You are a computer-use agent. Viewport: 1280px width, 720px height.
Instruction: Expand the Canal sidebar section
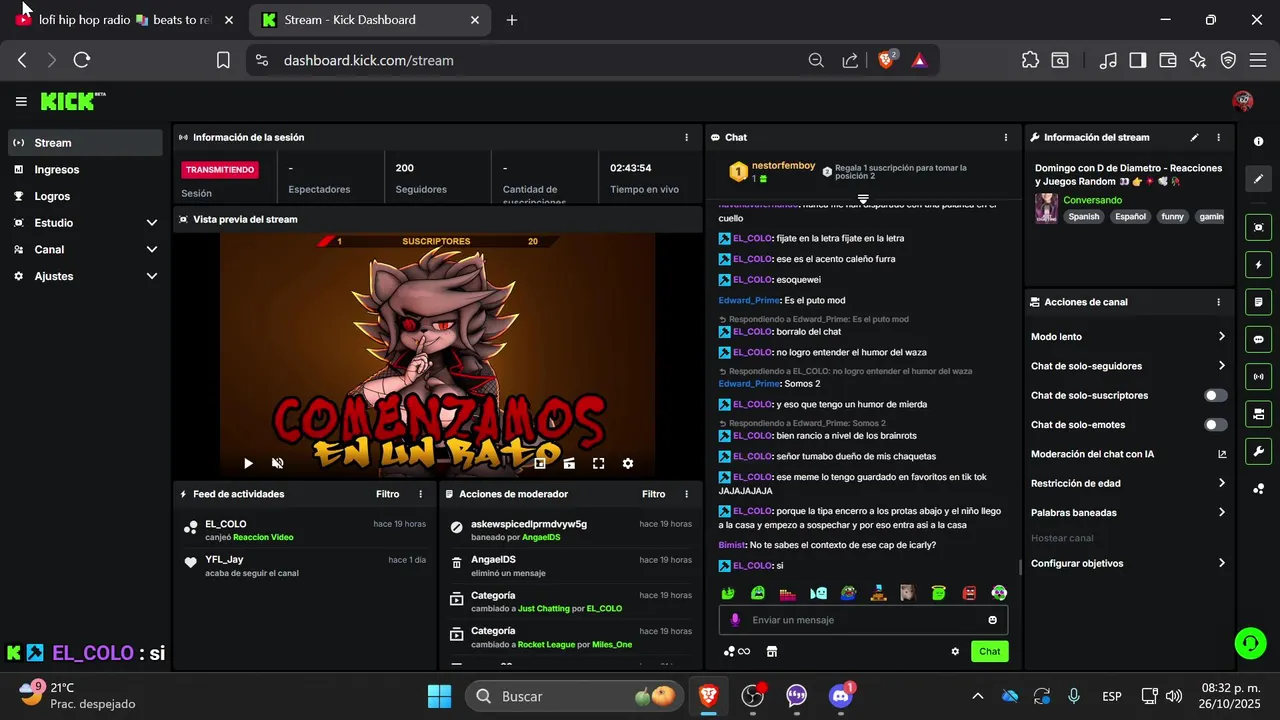tap(85, 249)
